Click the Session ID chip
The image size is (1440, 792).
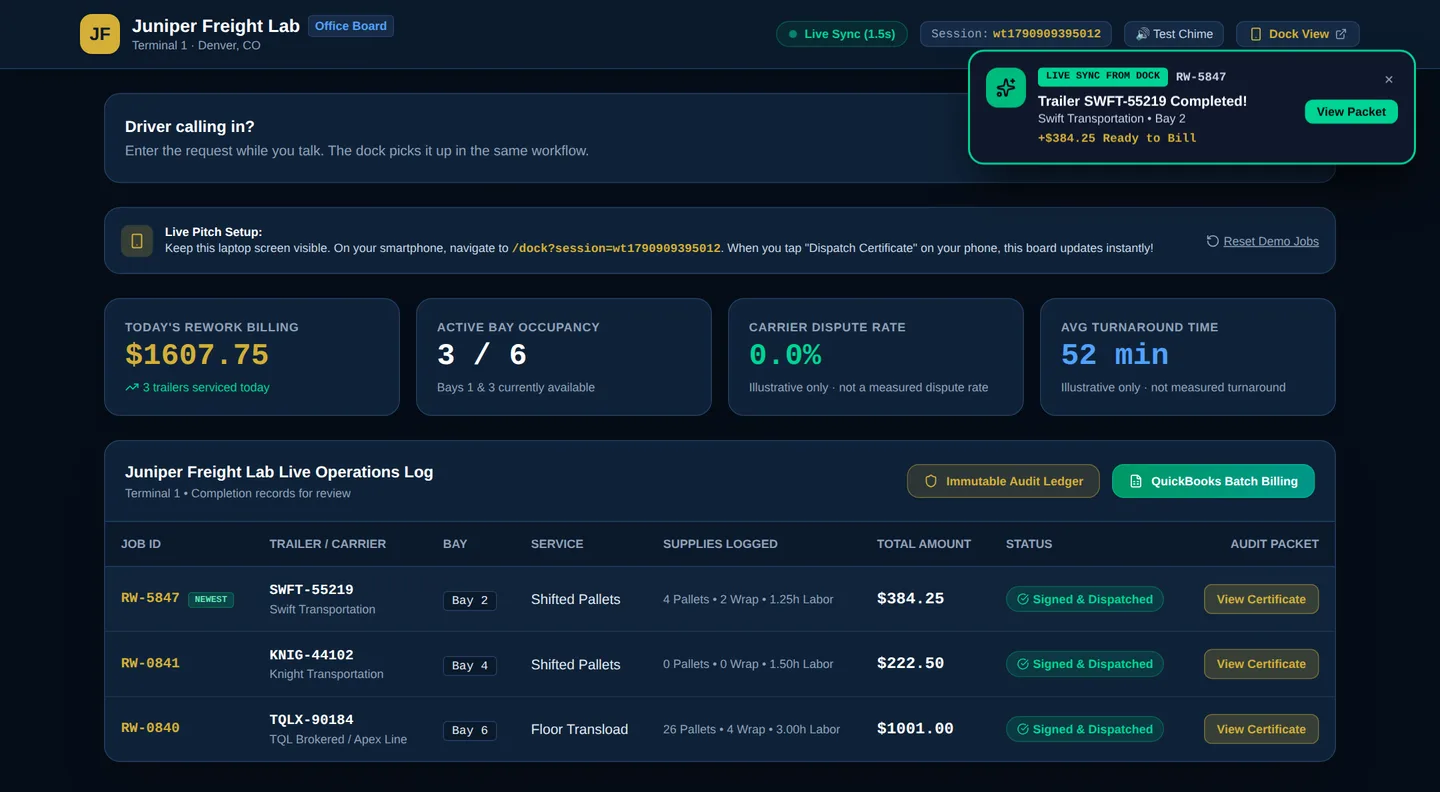click(1016, 34)
